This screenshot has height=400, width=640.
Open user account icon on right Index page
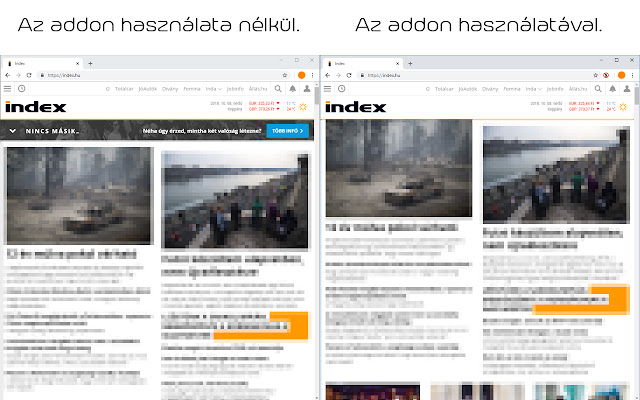[627, 89]
